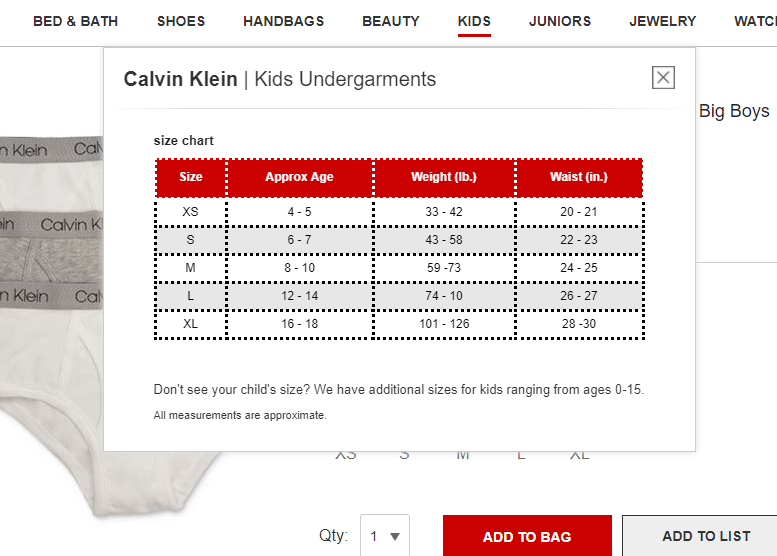This screenshot has height=556, width=777.
Task: Click the ADD TO LIST button
Action: tap(705, 536)
